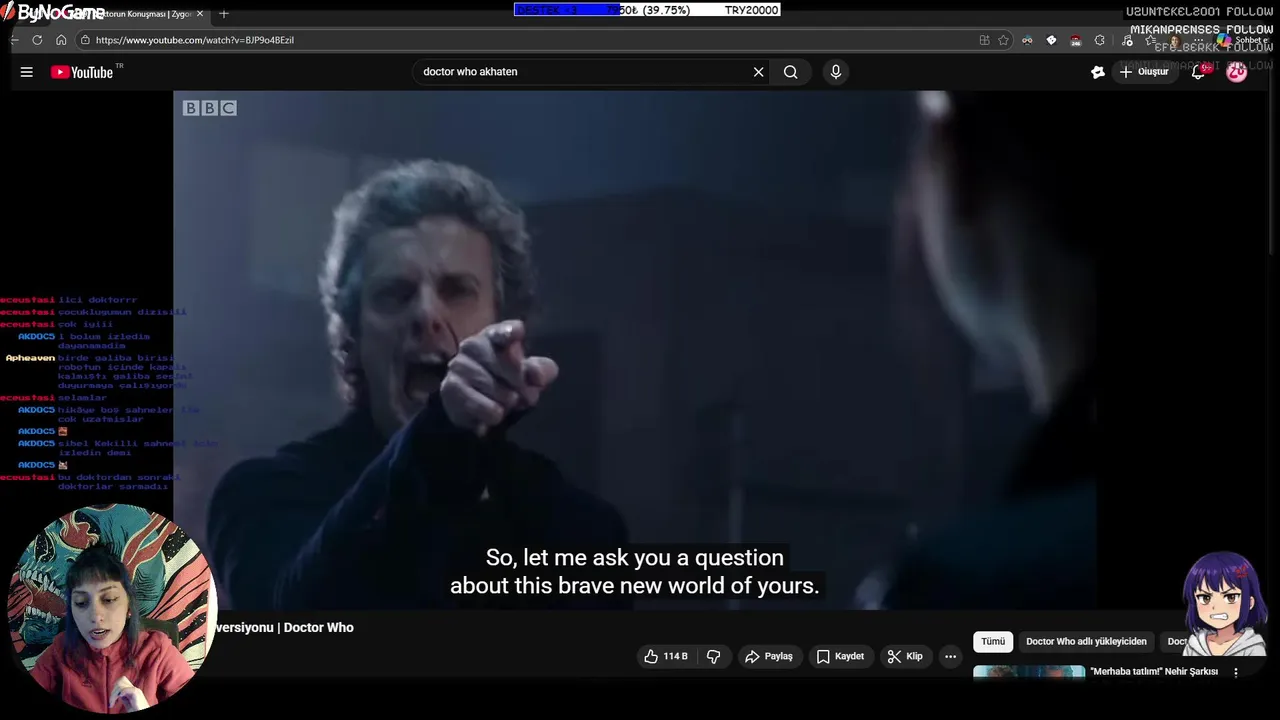Open the media control music-note icon
The width and height of the screenshot is (1280, 720).
(1127, 40)
